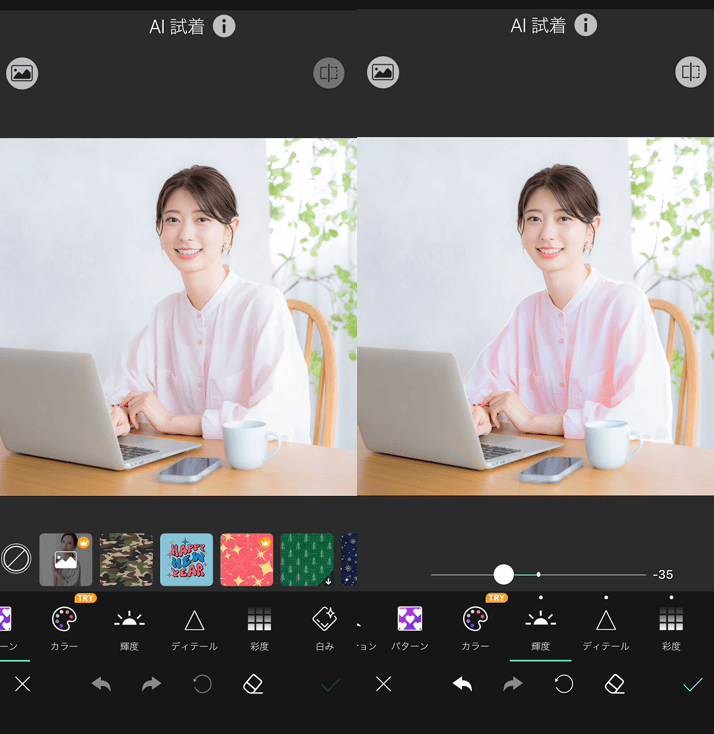Click the -35 slider value
The image size is (714, 734).
click(x=663, y=574)
